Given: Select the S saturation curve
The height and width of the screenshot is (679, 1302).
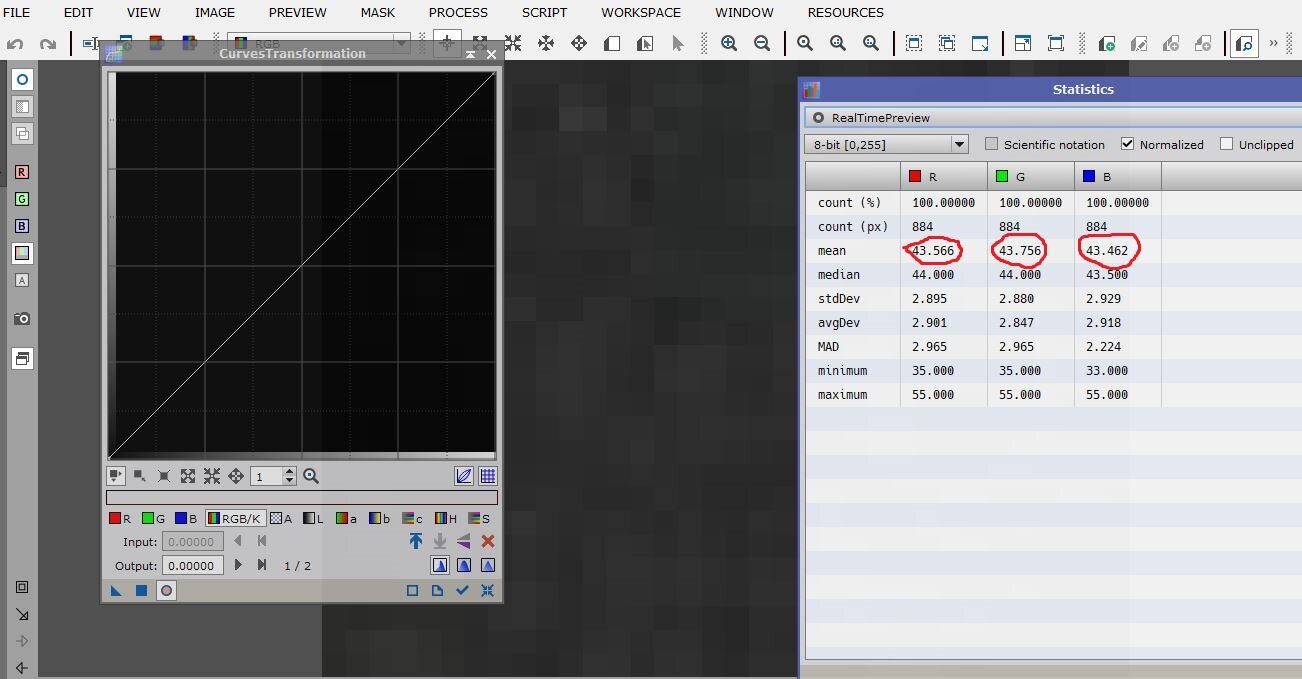Looking at the screenshot, I should click(x=478, y=518).
